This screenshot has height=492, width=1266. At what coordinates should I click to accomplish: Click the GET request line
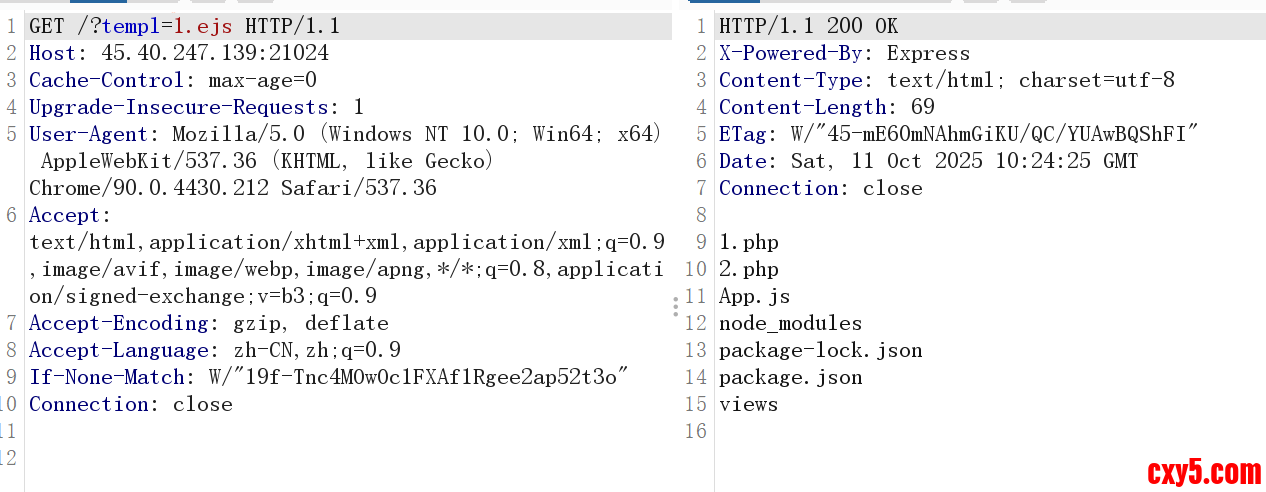click(184, 26)
